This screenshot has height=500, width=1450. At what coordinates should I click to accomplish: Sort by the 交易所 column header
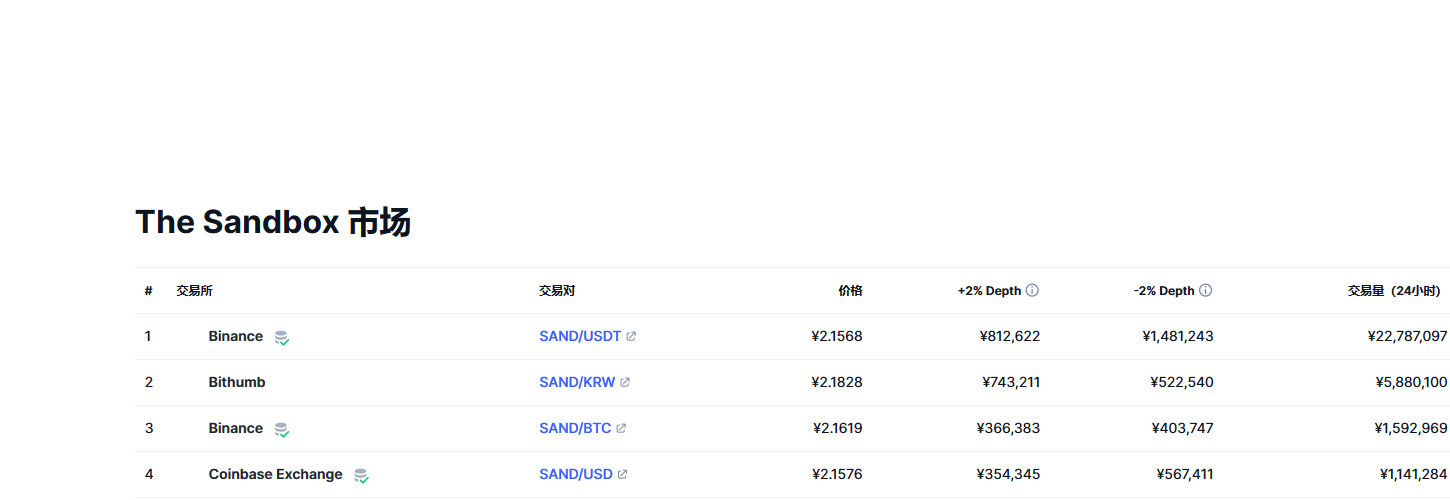(194, 291)
